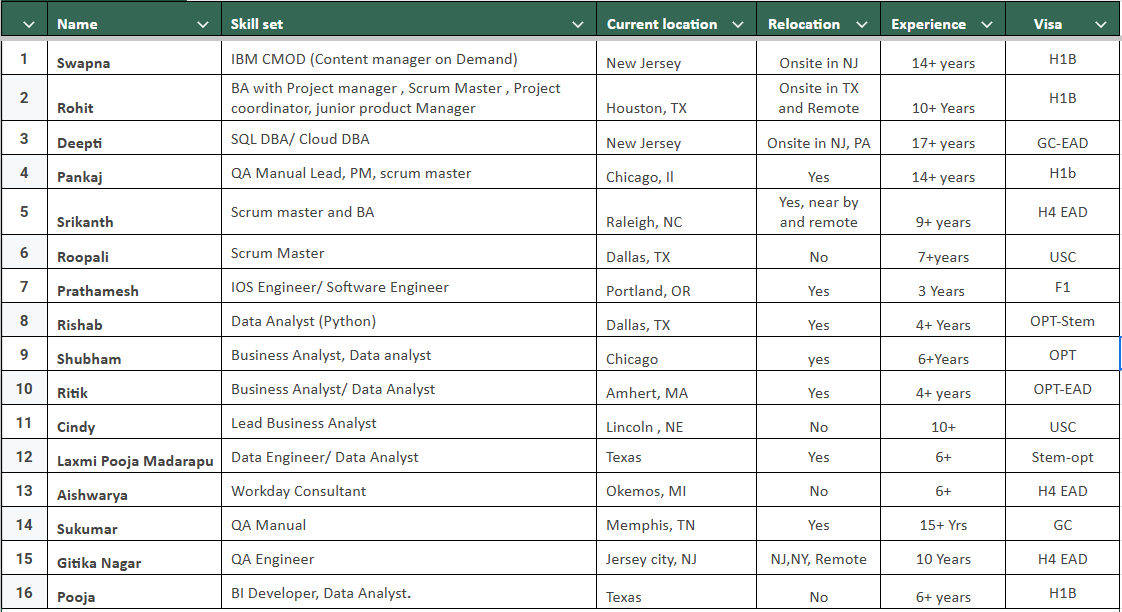This screenshot has width=1122, height=612.
Task: Click the NJ,NY, Remote relocation cell
Action: [818, 559]
